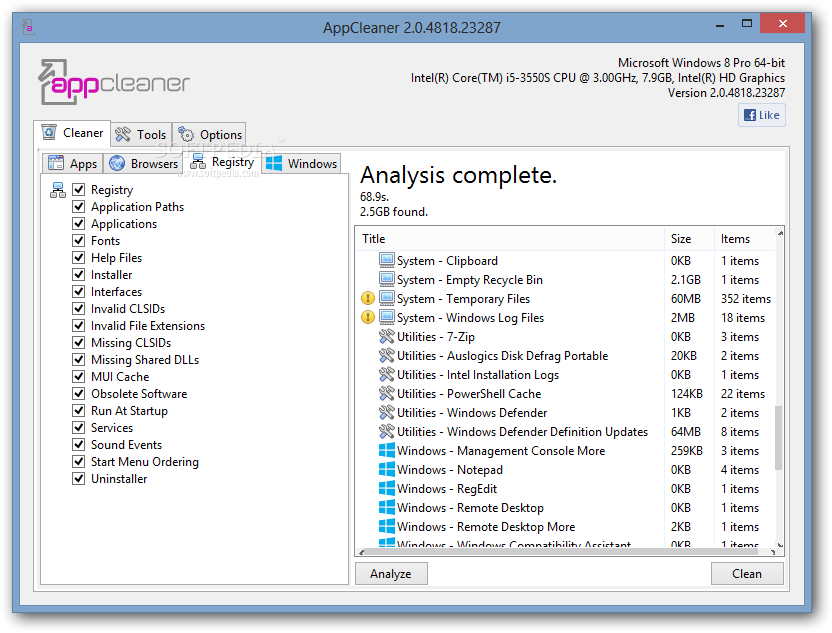Click the tools icon beside Windows Defender Definition Updates

[x=387, y=431]
